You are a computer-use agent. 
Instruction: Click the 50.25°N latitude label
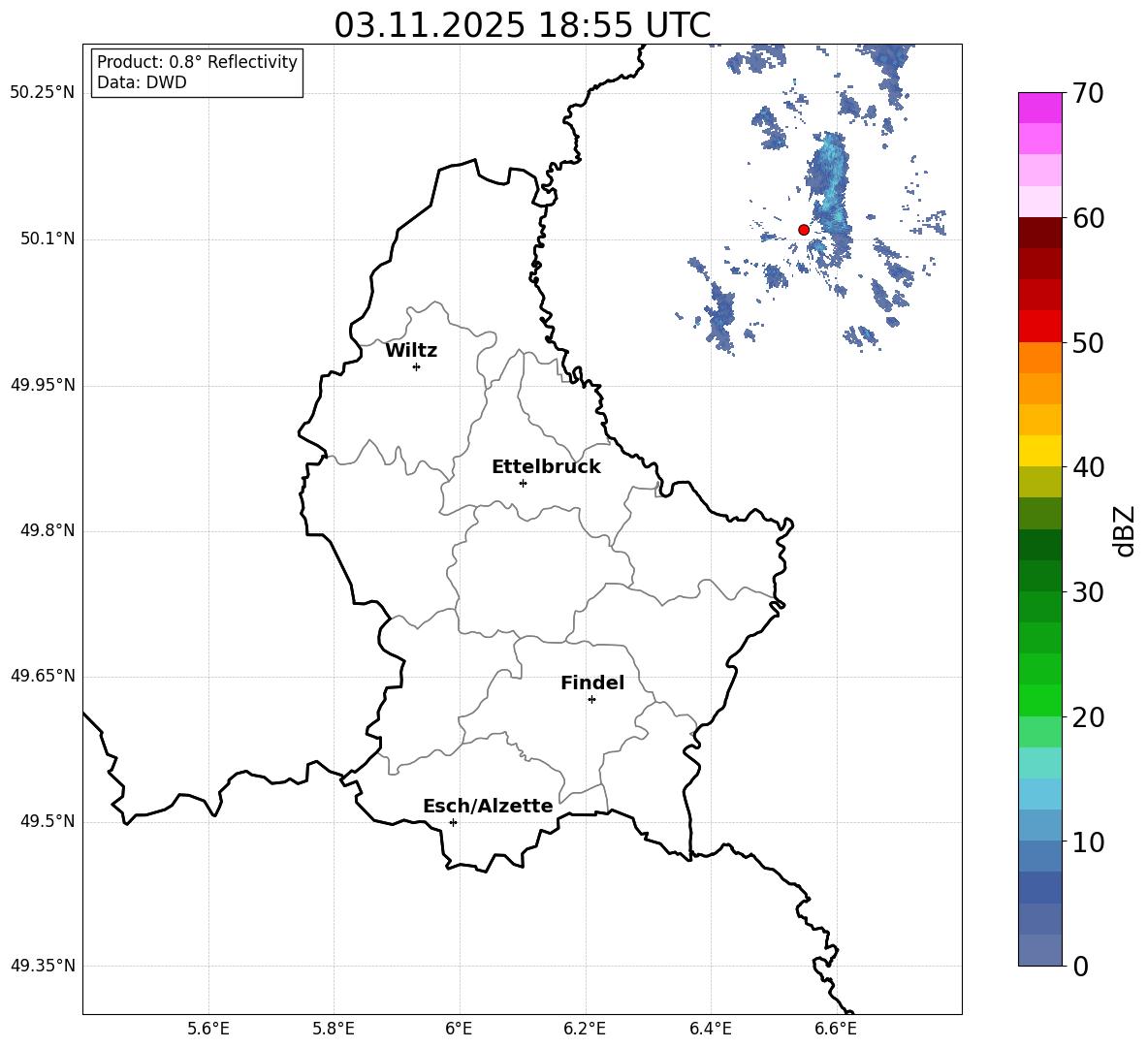click(x=43, y=93)
